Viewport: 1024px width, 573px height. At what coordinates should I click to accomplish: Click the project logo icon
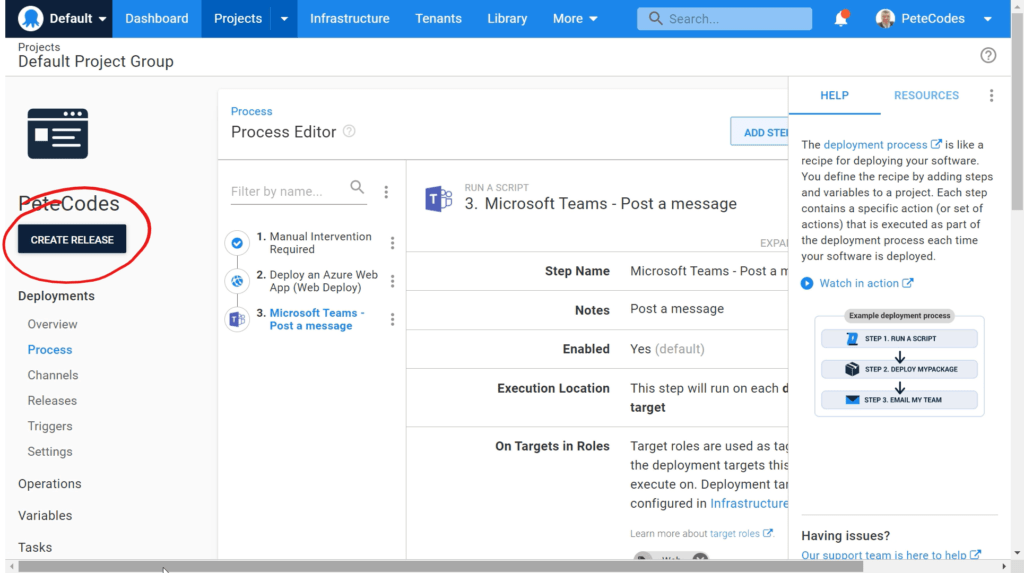[x=57, y=133]
